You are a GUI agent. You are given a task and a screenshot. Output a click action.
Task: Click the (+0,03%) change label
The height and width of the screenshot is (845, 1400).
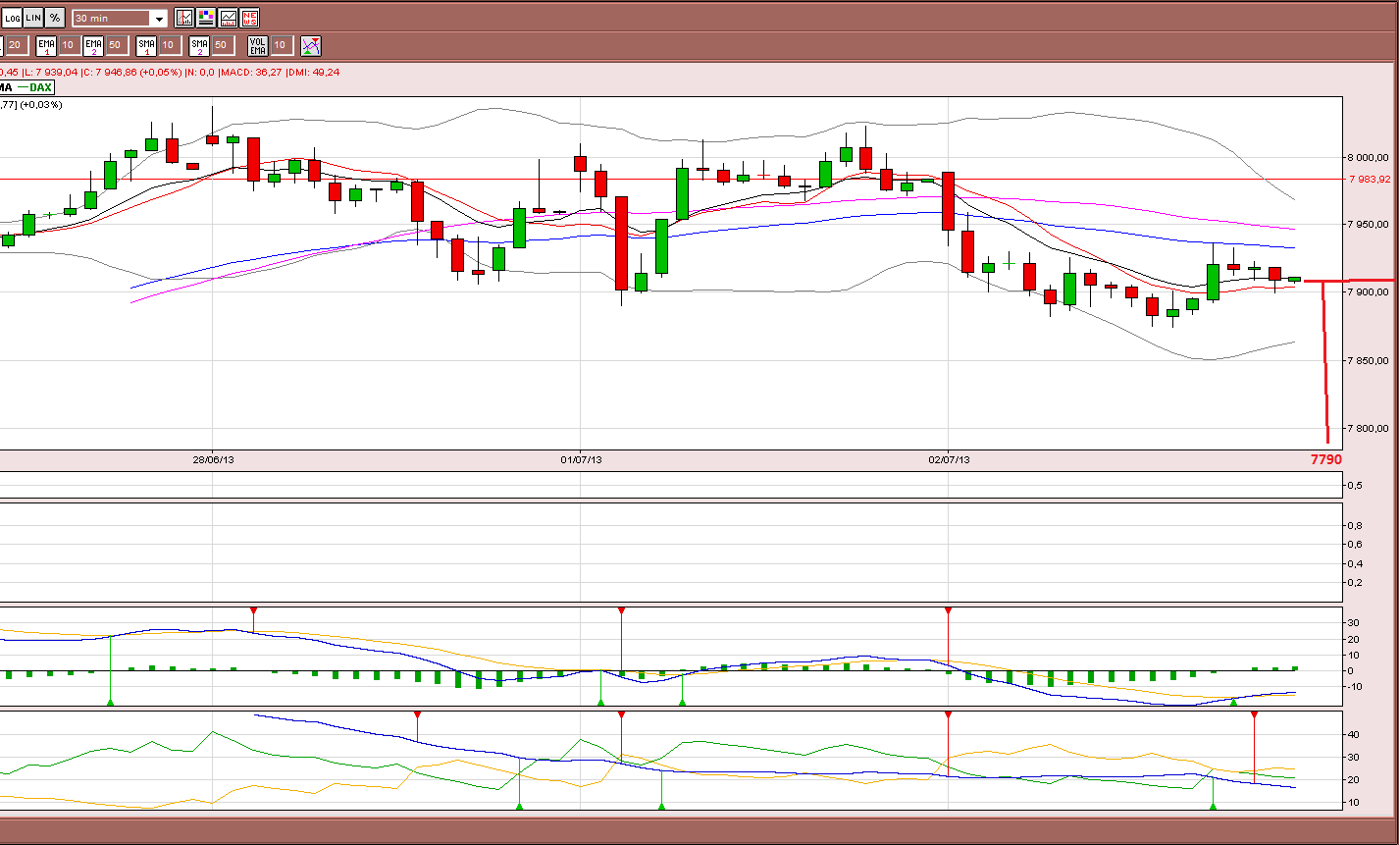tap(41, 104)
